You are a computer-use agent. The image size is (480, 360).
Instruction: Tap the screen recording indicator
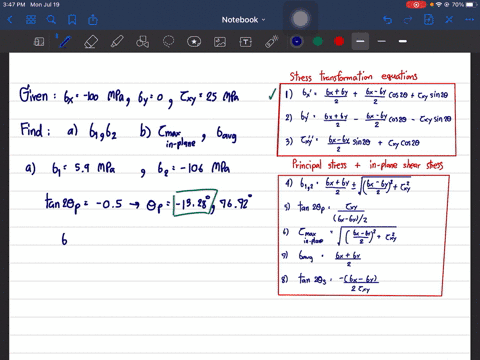coord(416,5)
